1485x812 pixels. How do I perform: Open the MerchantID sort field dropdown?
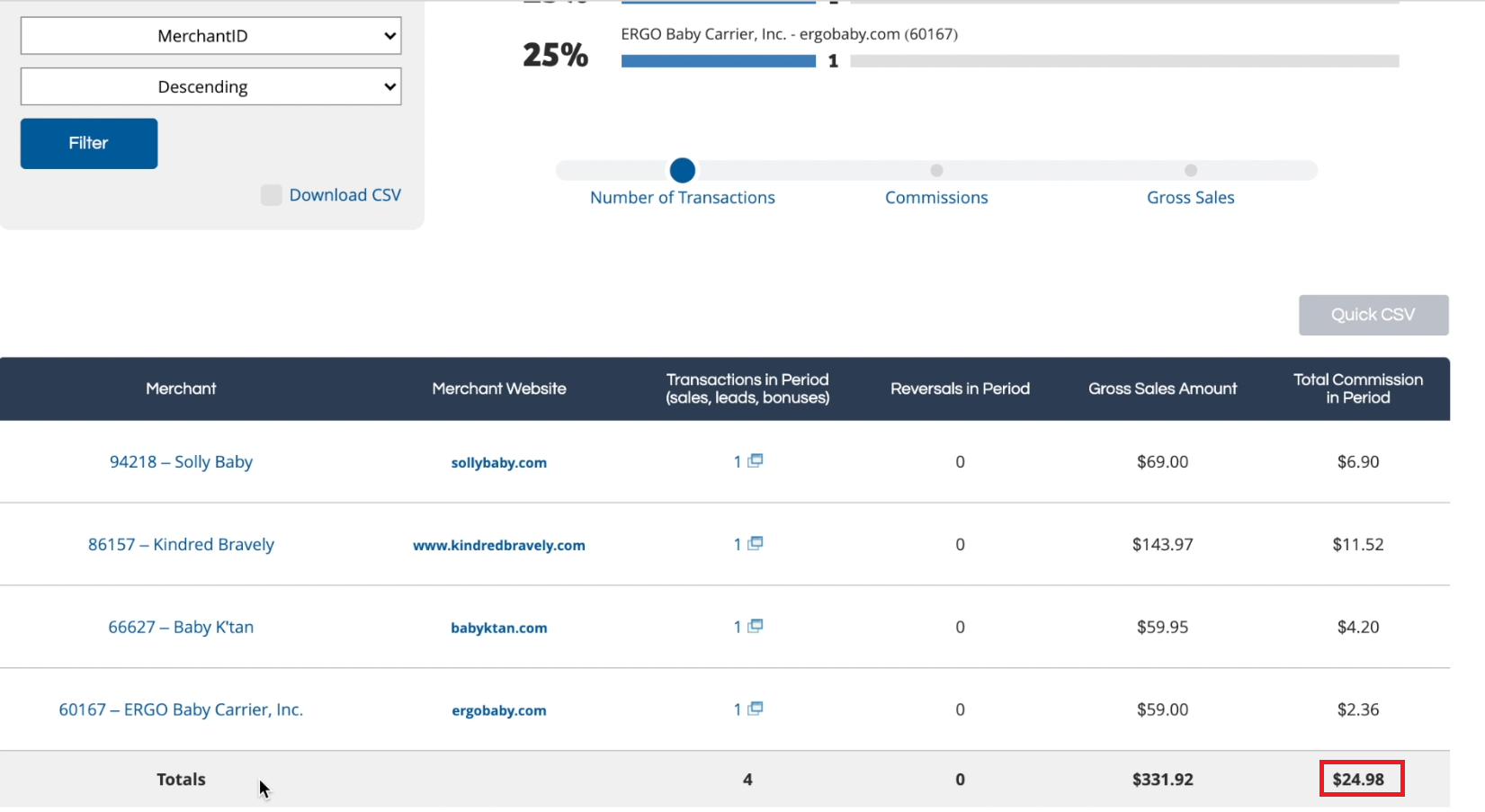point(210,36)
